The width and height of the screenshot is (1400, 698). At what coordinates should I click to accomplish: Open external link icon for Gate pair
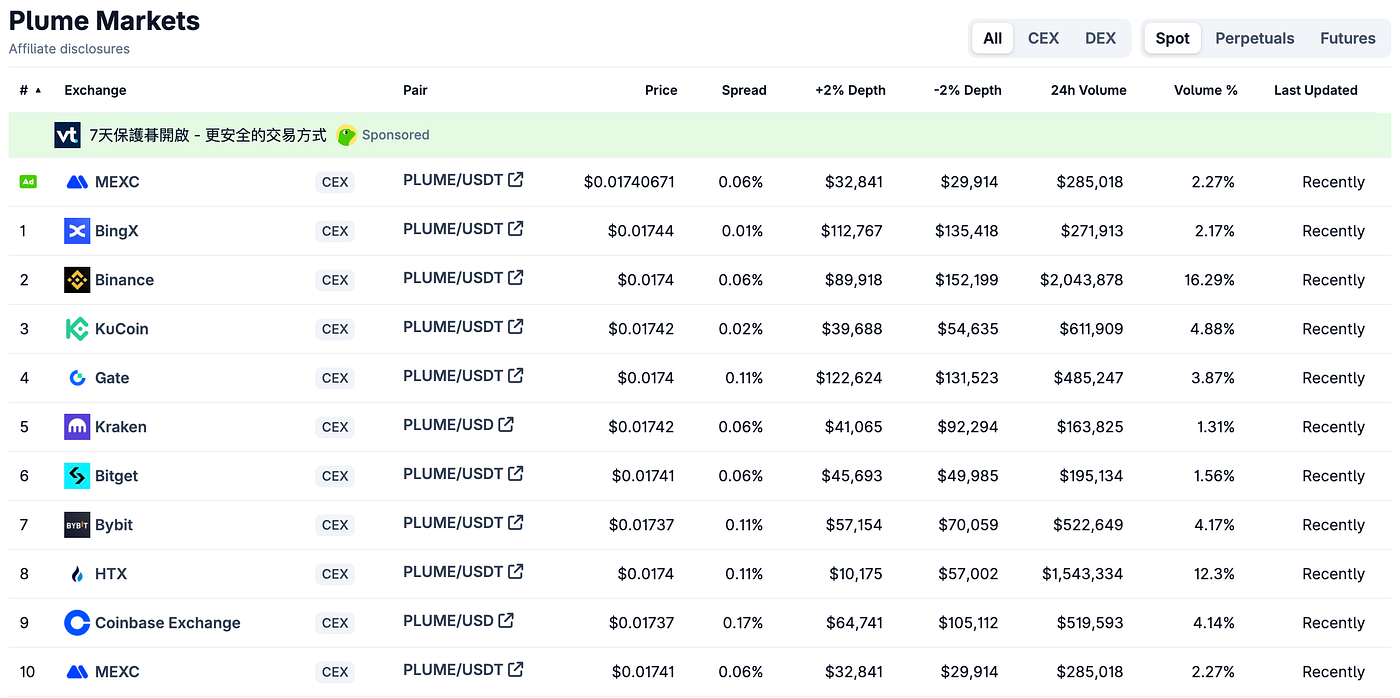pos(516,375)
